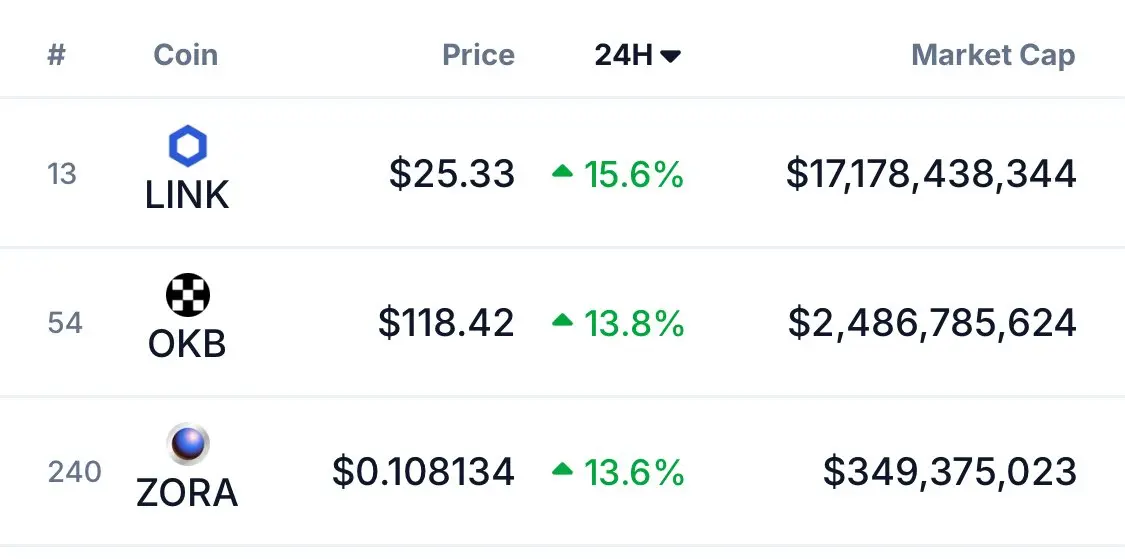Open the ZORA sphere coin logo
The width and height of the screenshot is (1125, 559).
point(187,444)
